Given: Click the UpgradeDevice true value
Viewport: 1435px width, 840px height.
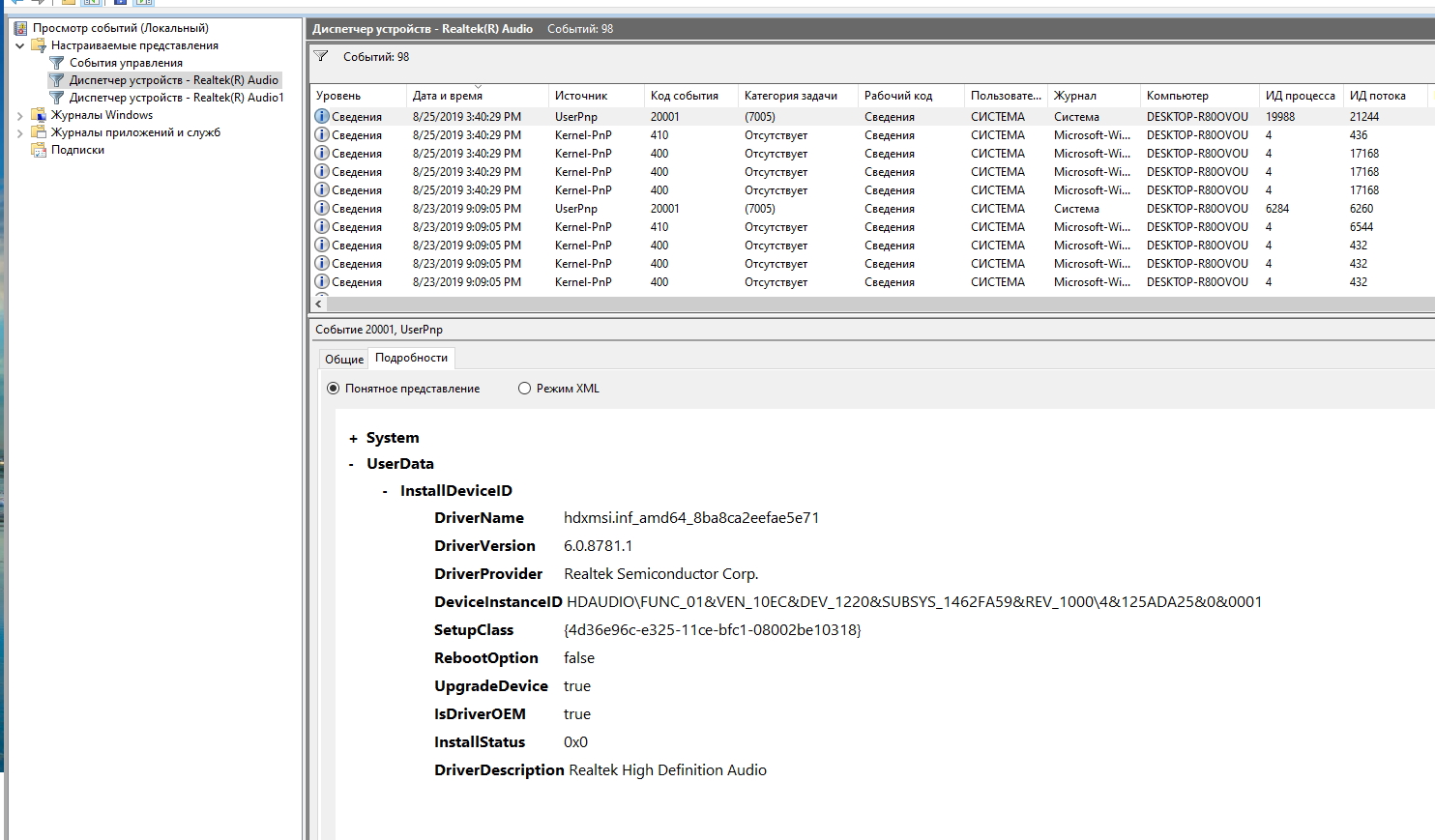Looking at the screenshot, I should (577, 686).
